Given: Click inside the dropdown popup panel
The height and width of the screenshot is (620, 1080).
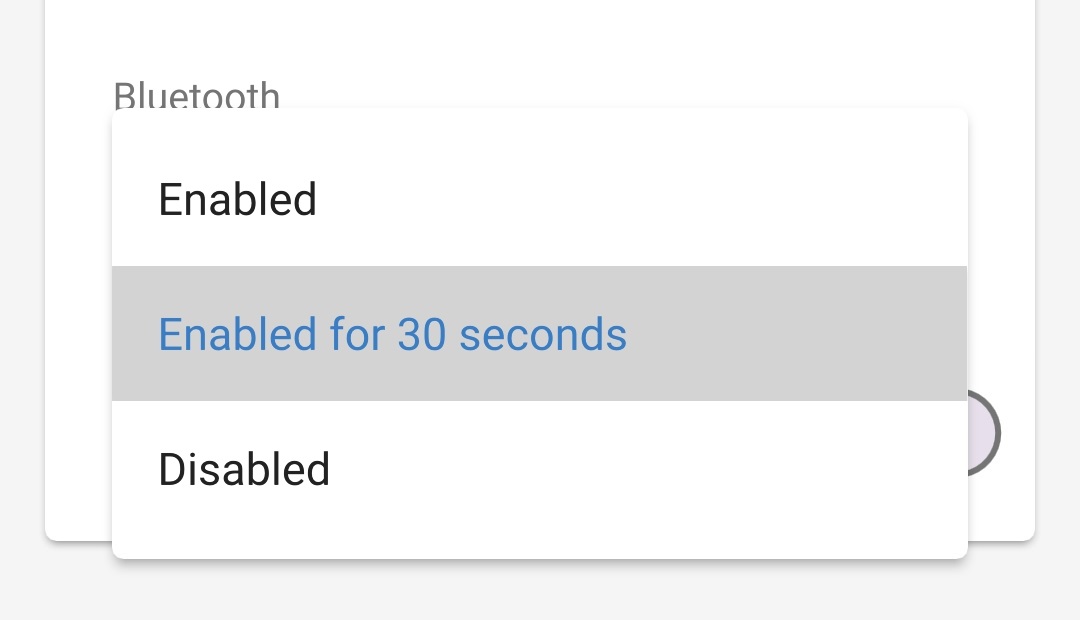Looking at the screenshot, I should [540, 334].
